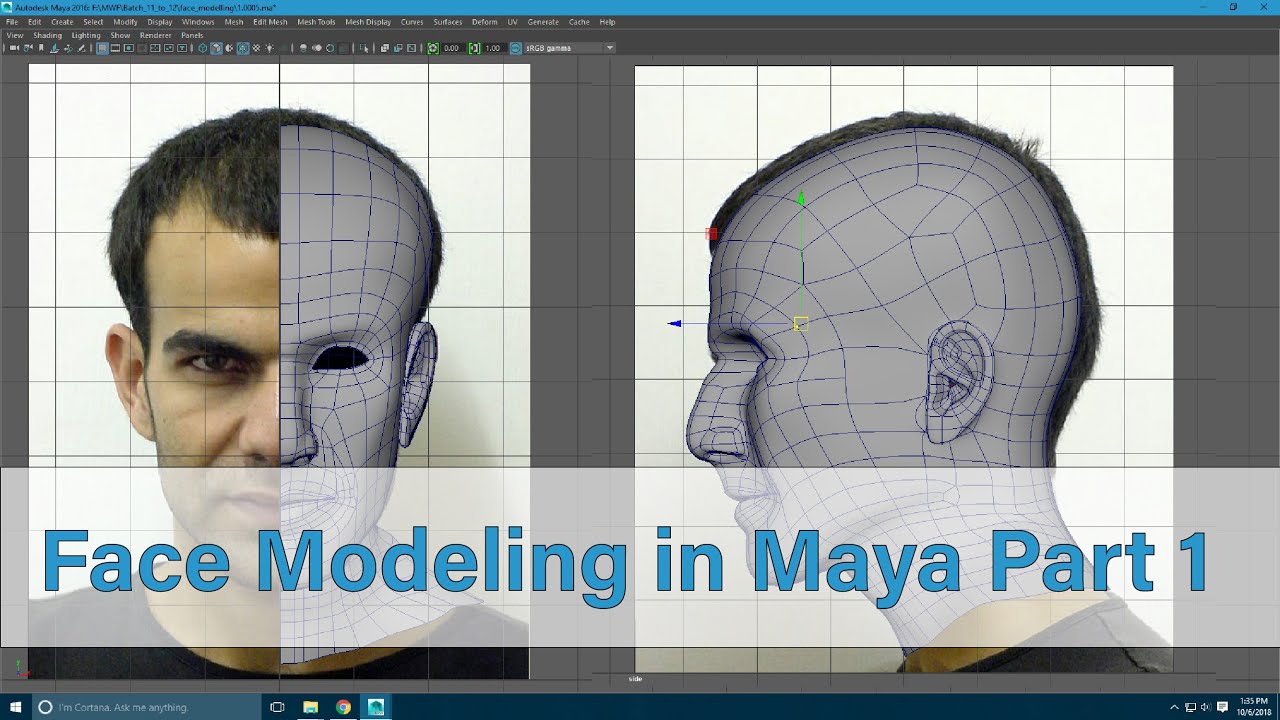This screenshot has height=720, width=1280.
Task: Toggle the Resolution Gate display
Action: tap(129, 48)
